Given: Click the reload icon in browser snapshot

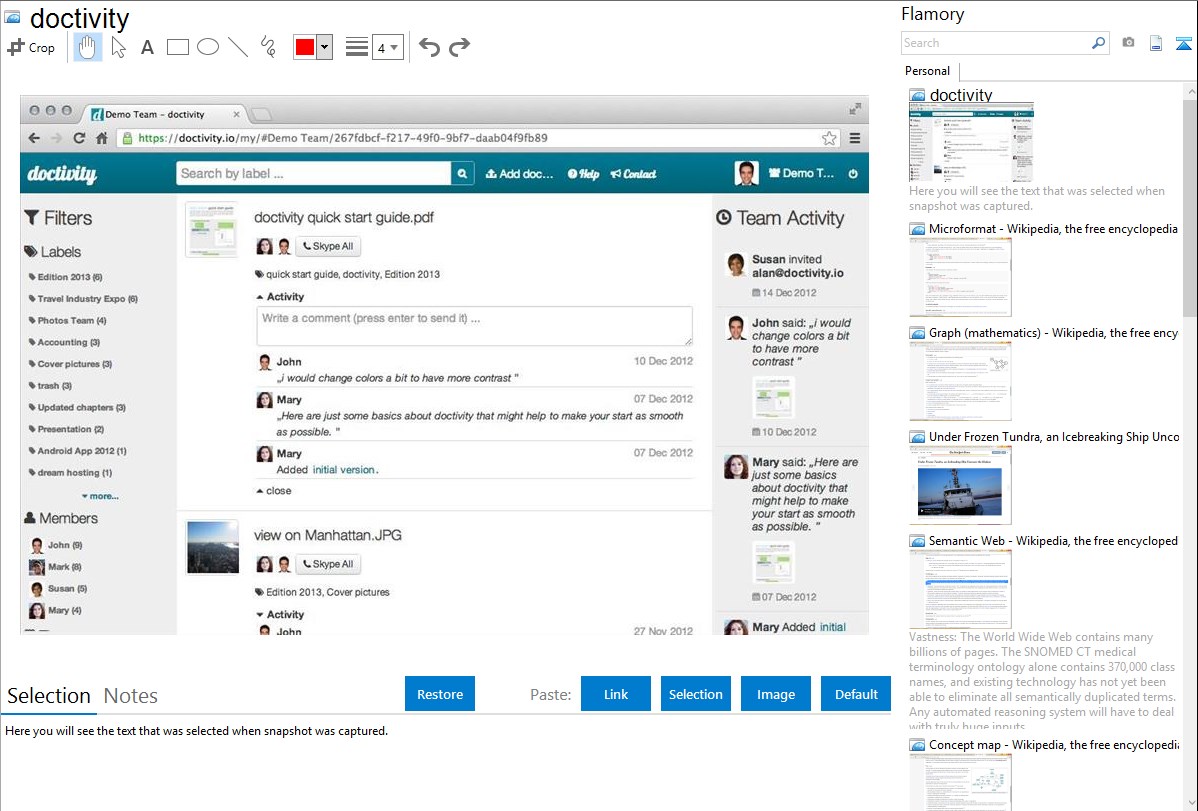Looking at the screenshot, I should [79, 138].
